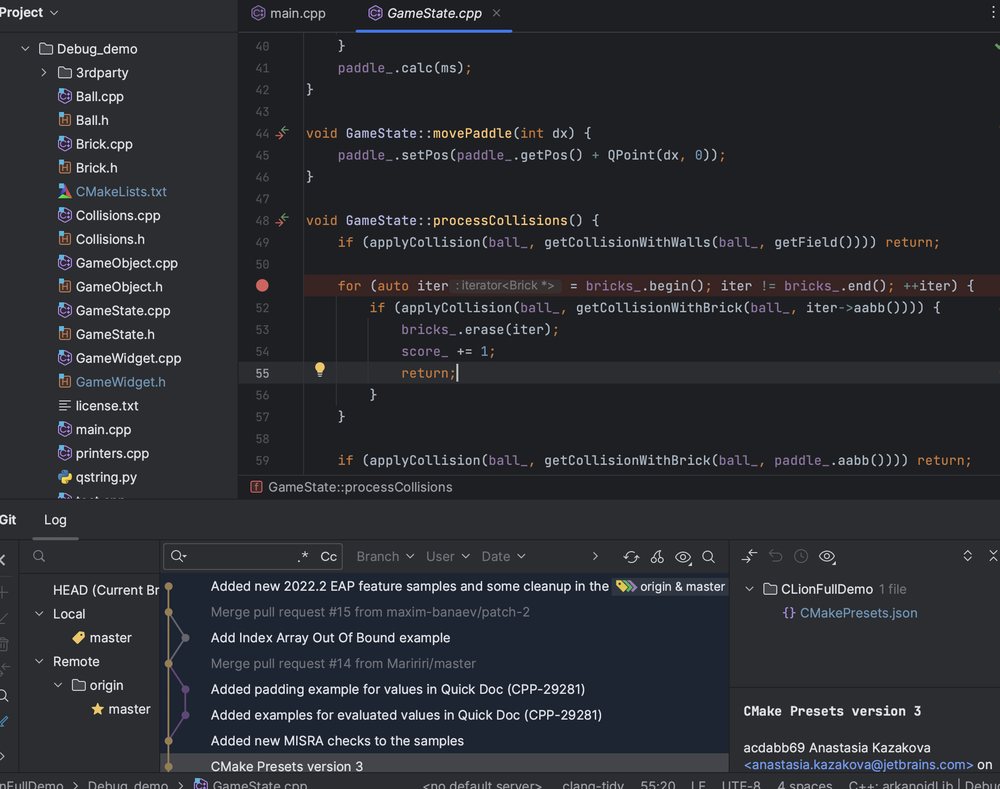Collapse the Local branches node
The image size is (1000, 789).
coord(40,614)
